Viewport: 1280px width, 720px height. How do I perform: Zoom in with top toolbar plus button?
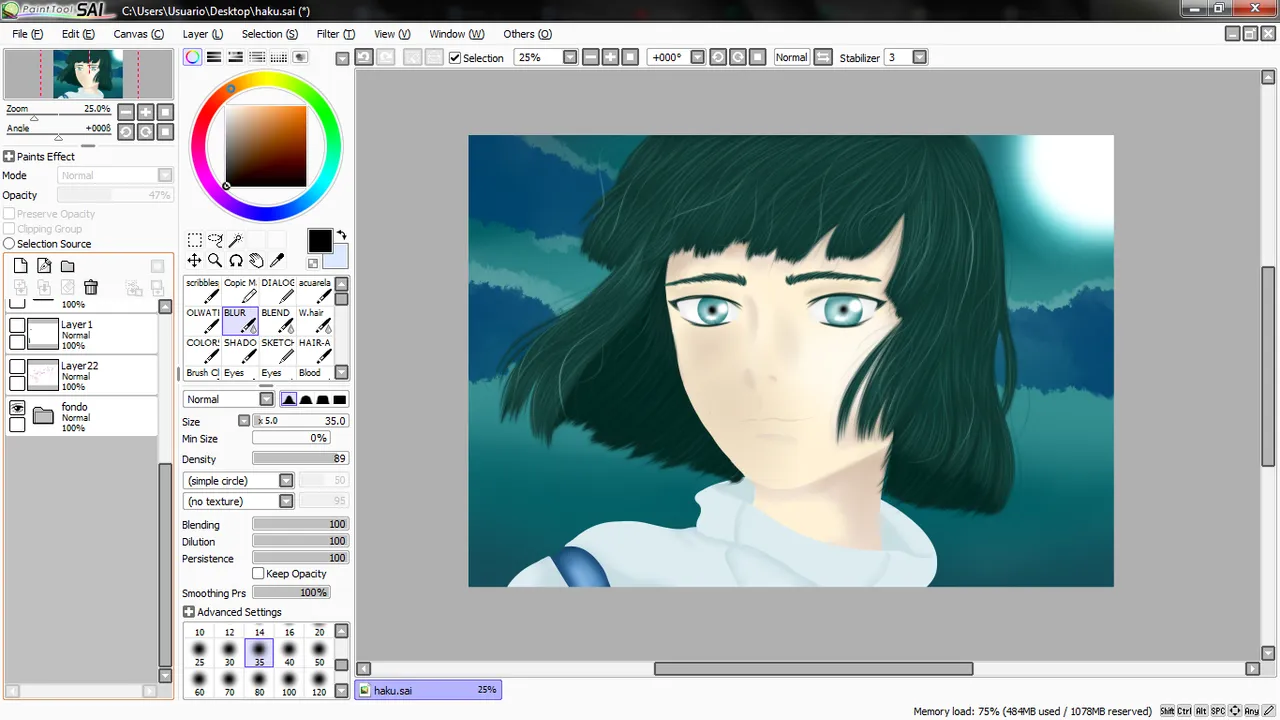[x=610, y=57]
